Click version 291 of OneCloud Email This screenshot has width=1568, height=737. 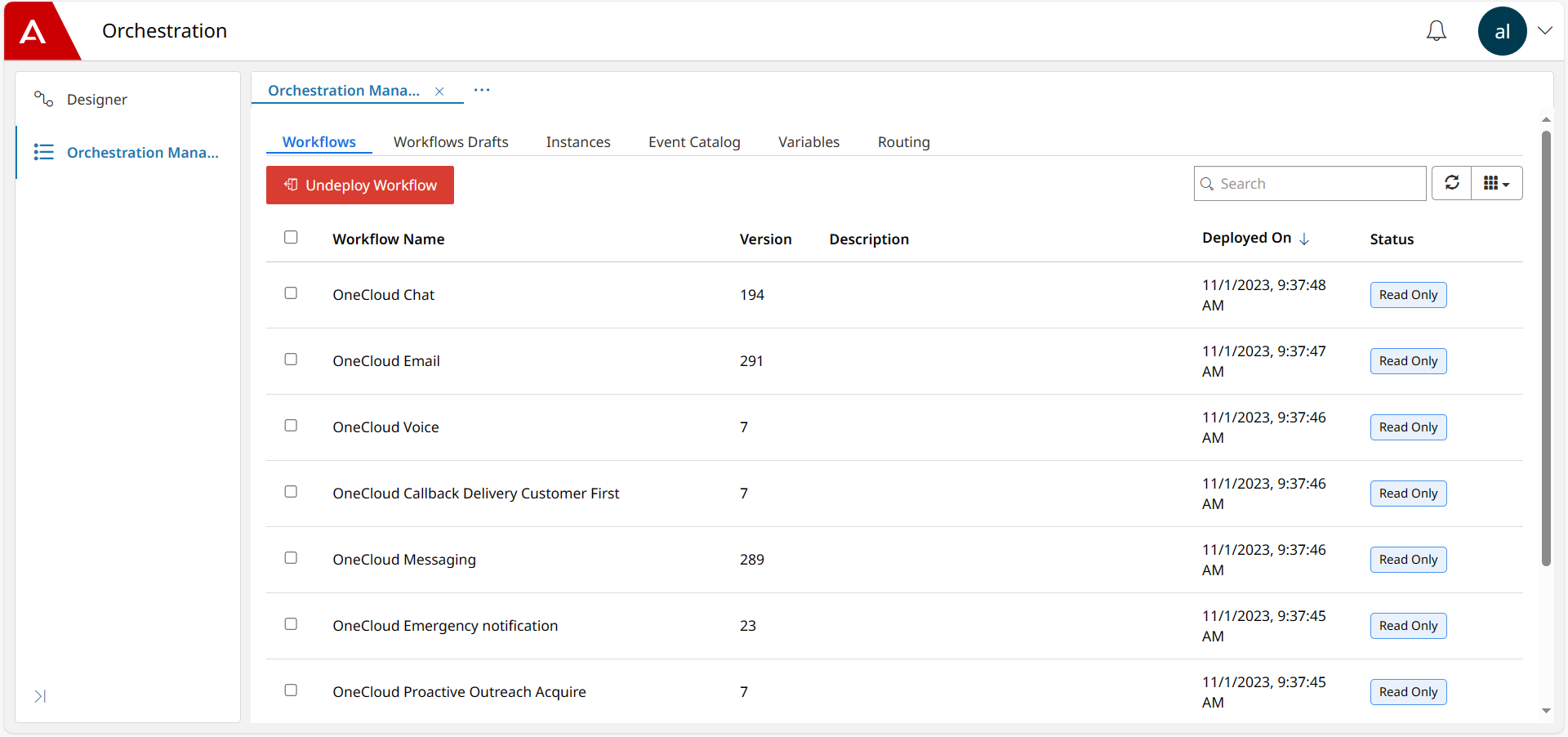click(x=751, y=361)
